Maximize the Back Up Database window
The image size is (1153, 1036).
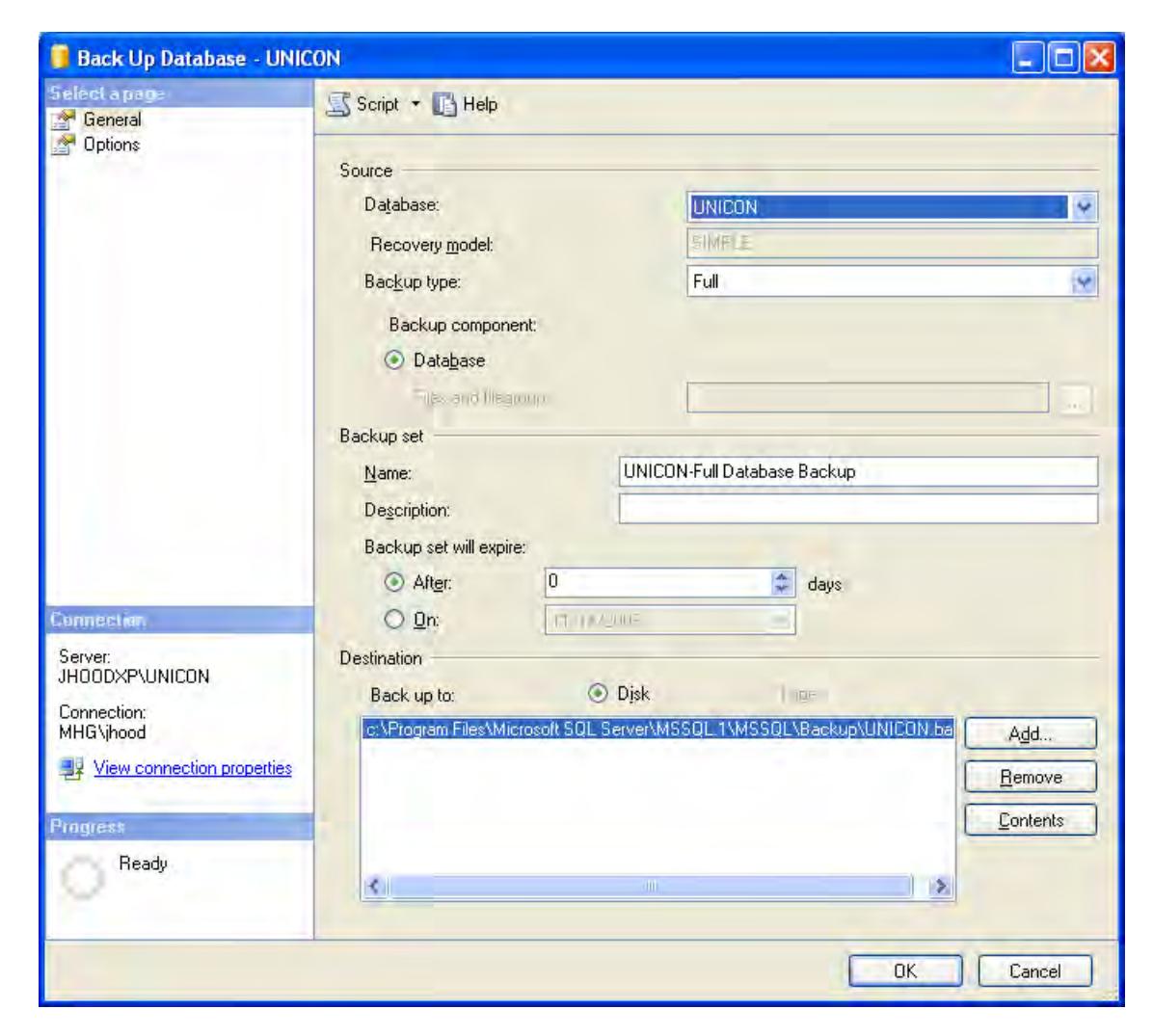point(1063,58)
